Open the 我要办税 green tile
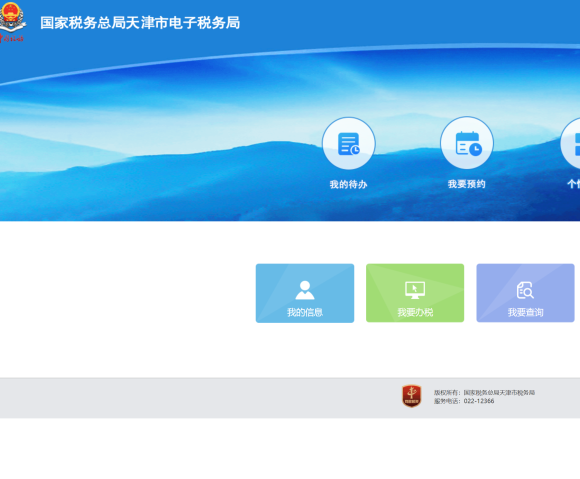This screenshot has height=479, width=580. tap(415, 293)
